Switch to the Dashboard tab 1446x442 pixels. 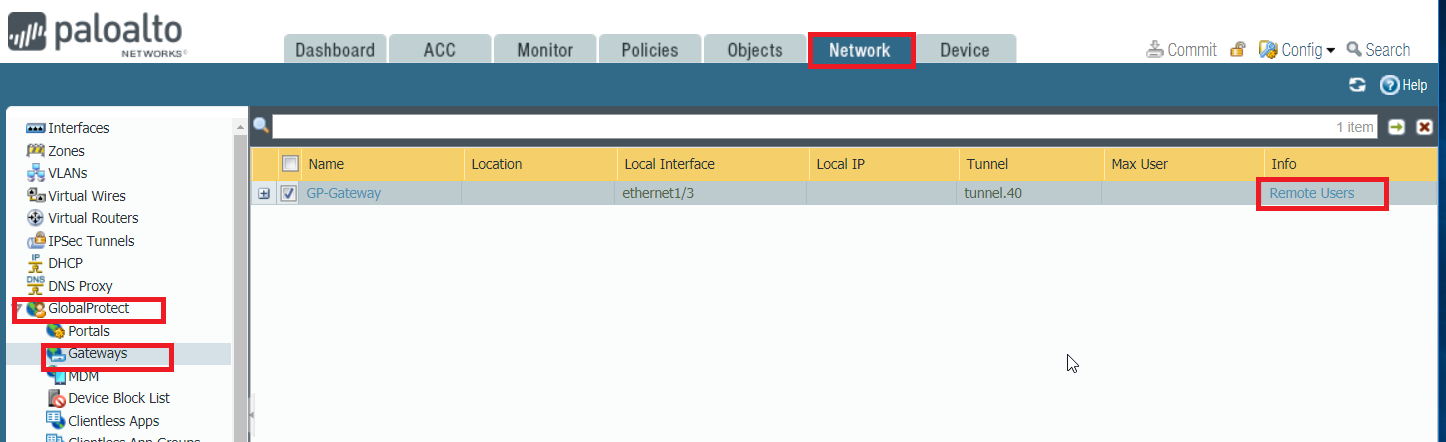point(335,50)
